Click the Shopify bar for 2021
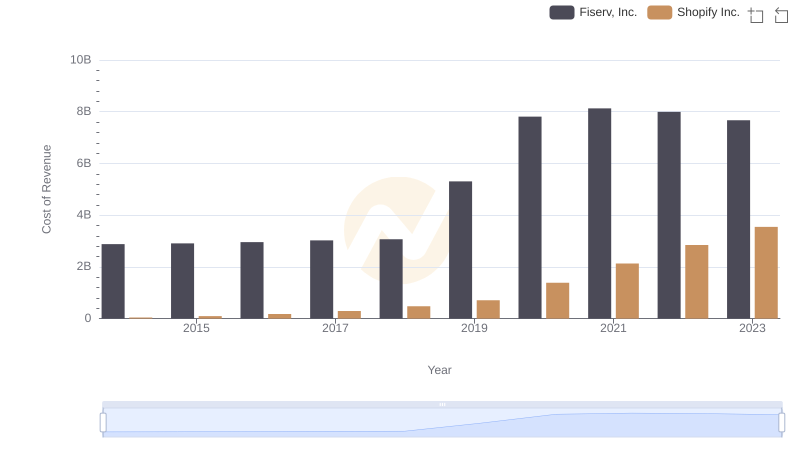 (627, 291)
